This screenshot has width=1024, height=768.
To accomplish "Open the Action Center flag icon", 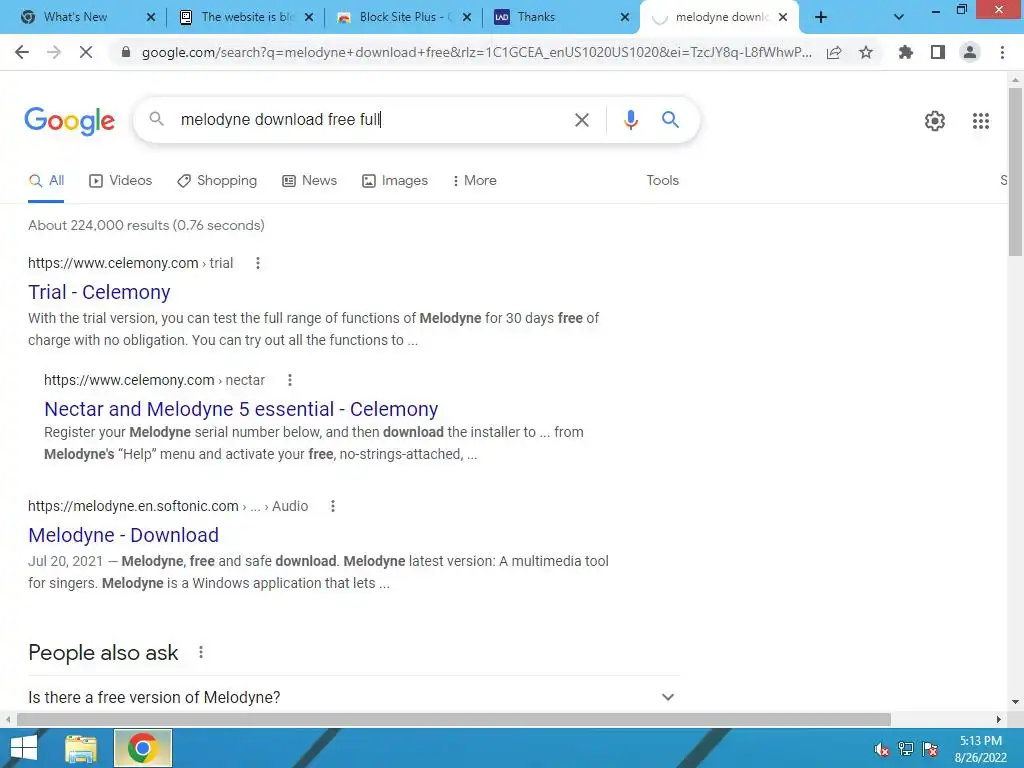I will pos(930,749).
